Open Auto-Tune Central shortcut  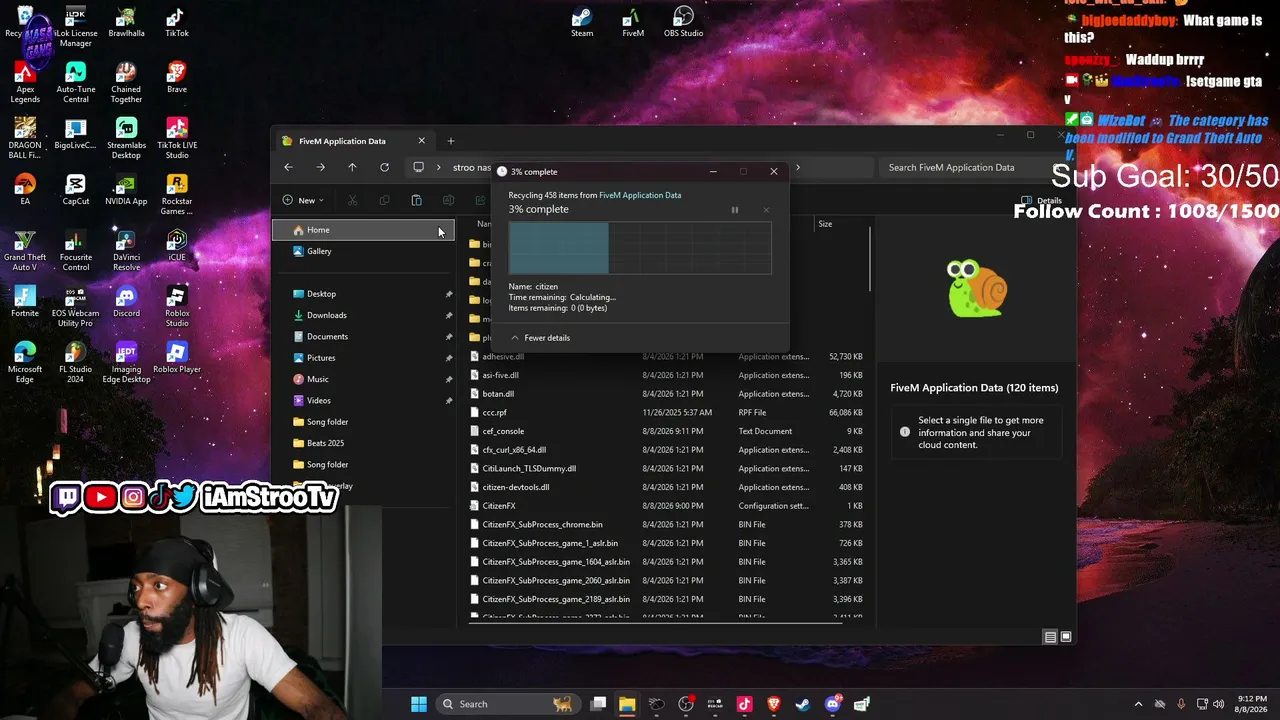tap(75, 83)
